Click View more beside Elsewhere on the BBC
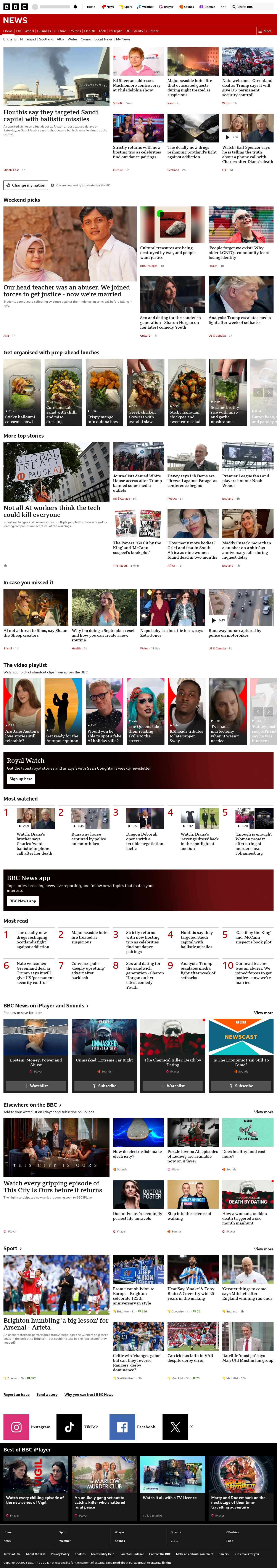Screen dimensions: 277x1568 point(264,1112)
